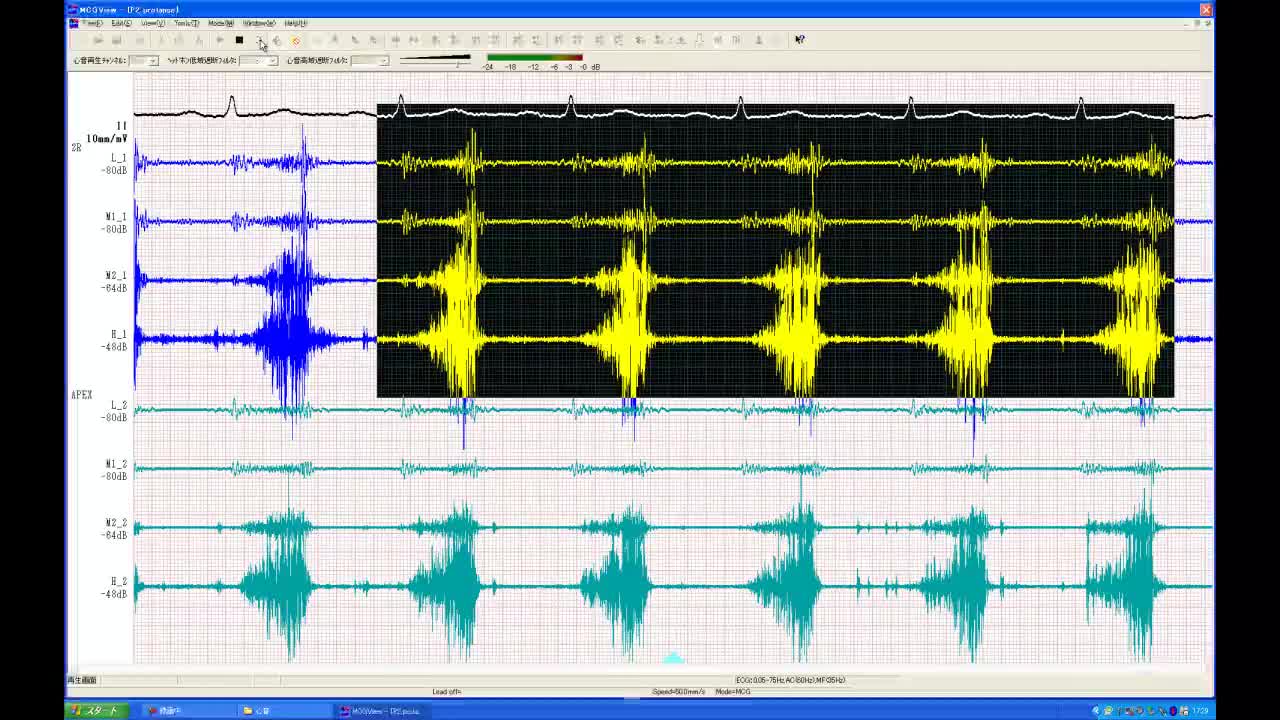The width and height of the screenshot is (1280, 720).
Task: Click the MCGView application icon in menu bar
Action: coord(74,23)
